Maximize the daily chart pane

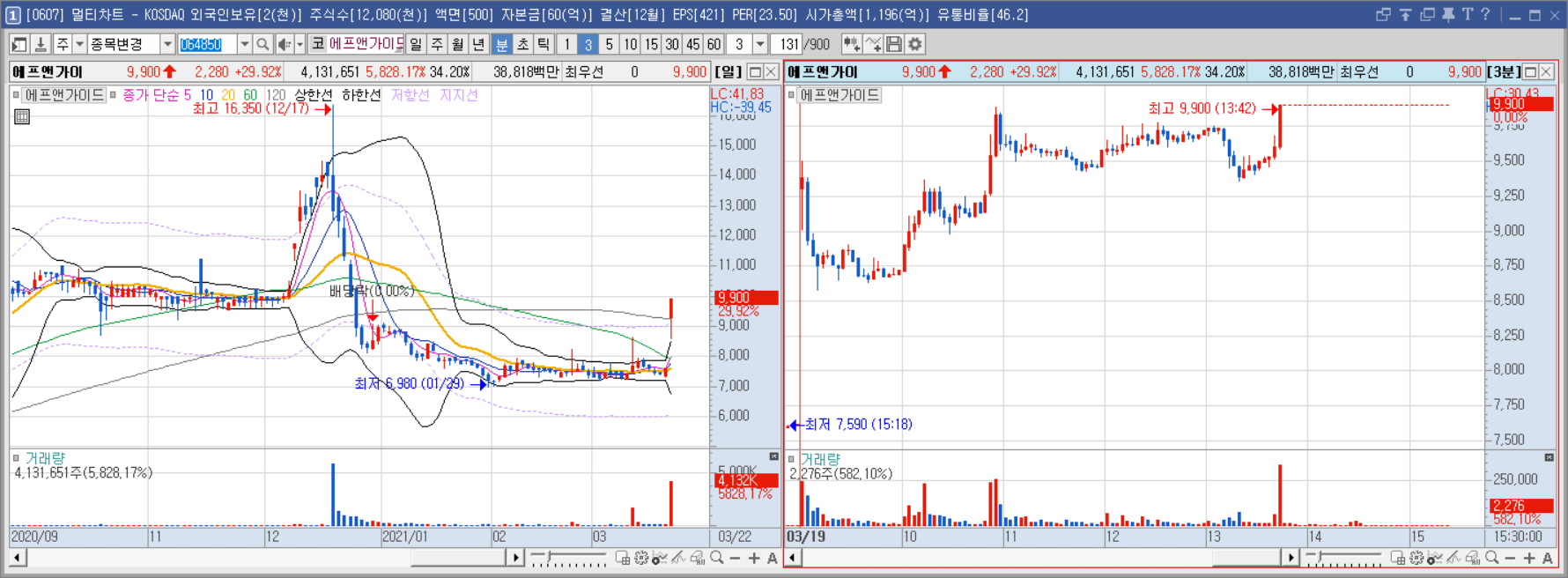755,71
